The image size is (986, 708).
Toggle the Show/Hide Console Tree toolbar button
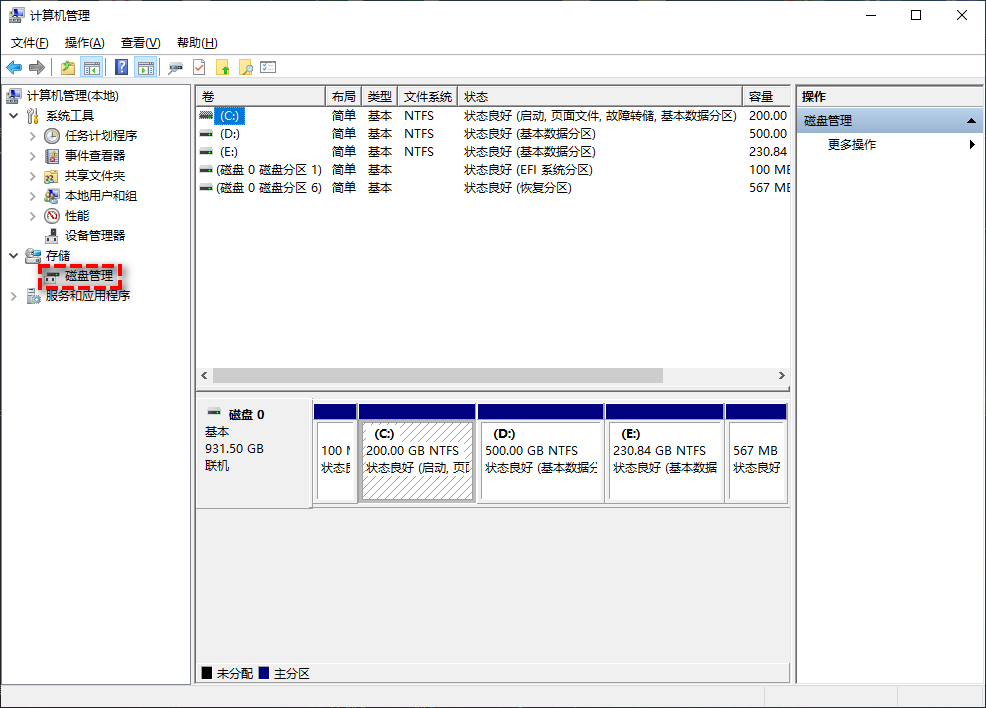92,67
